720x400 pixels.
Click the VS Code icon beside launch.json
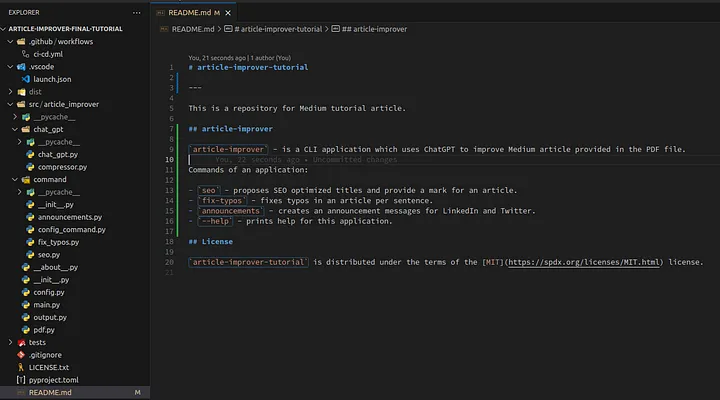coord(24,78)
